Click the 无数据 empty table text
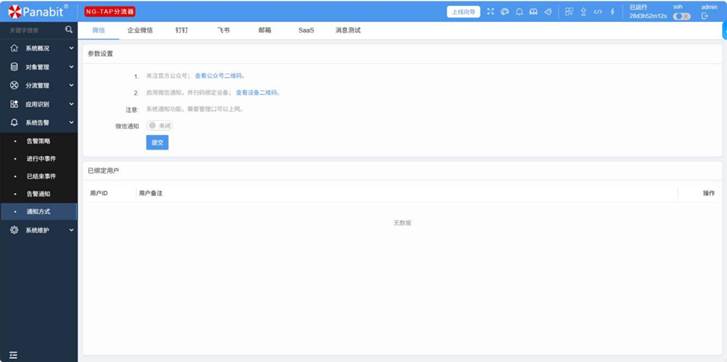 [x=402, y=223]
